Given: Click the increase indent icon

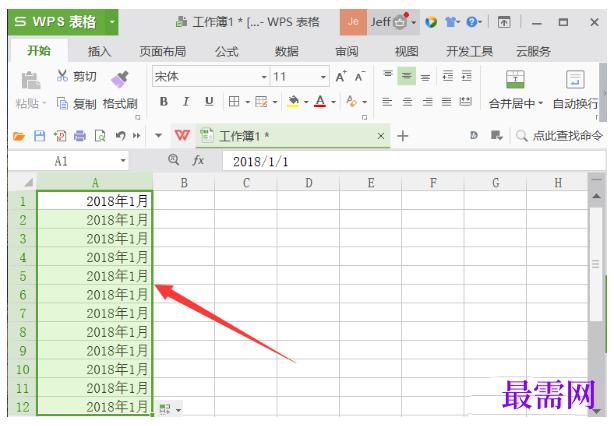Looking at the screenshot, I should [x=466, y=76].
